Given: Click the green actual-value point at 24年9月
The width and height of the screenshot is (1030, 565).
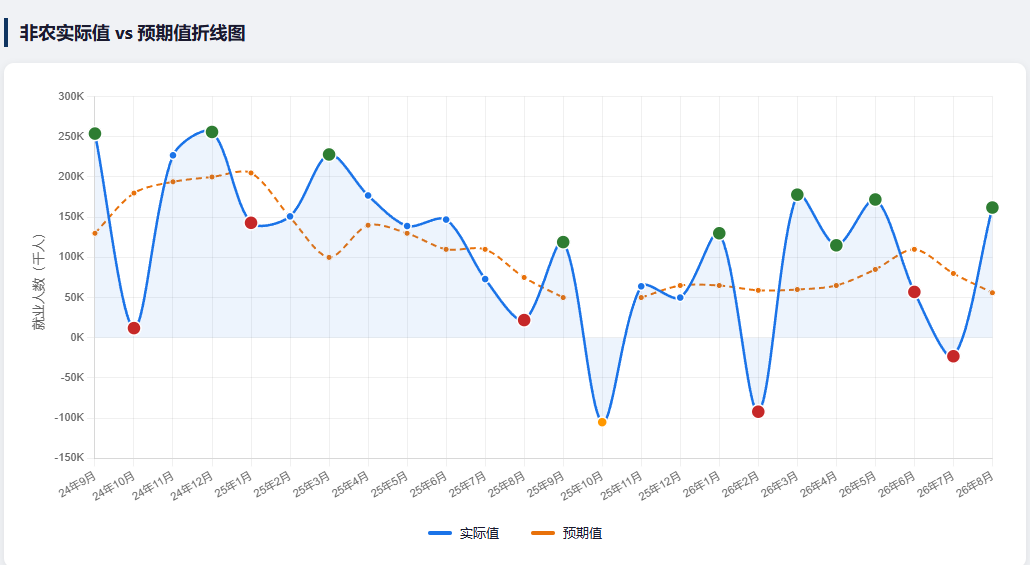Looking at the screenshot, I should click(x=95, y=134).
